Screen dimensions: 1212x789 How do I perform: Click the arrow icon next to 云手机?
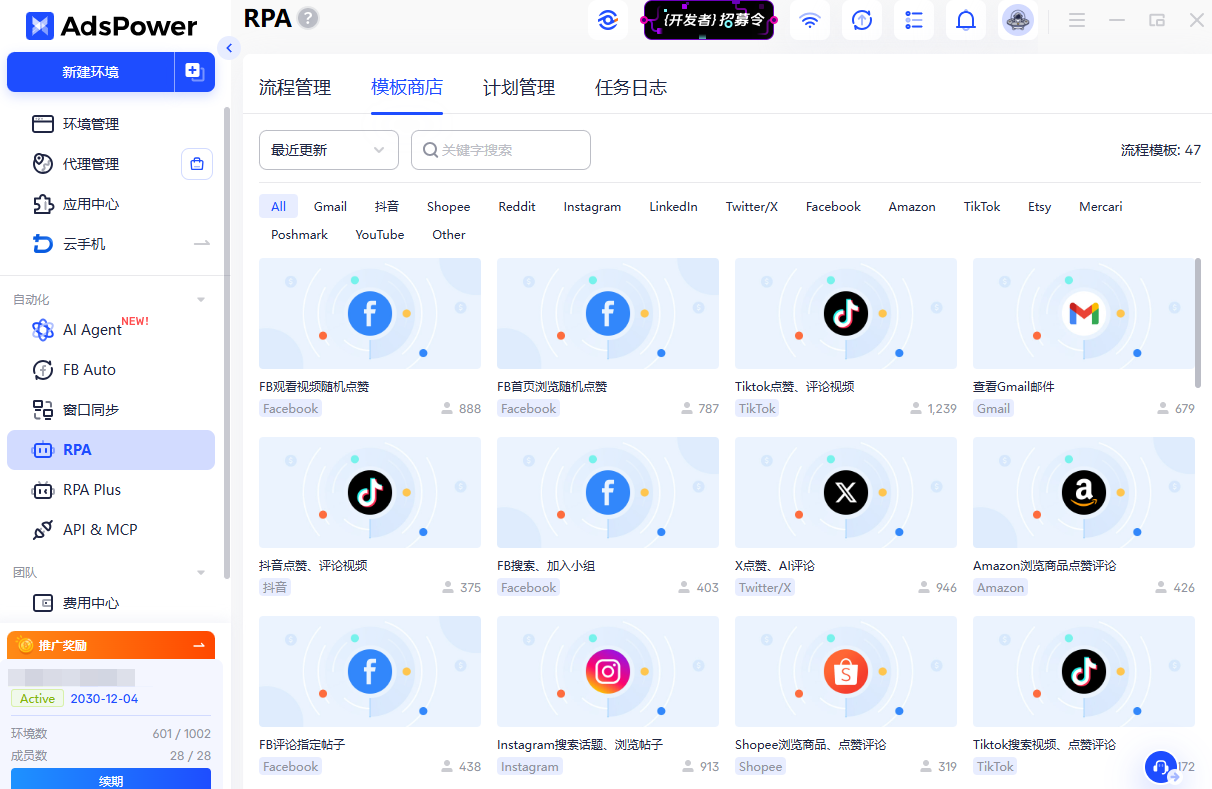click(202, 243)
